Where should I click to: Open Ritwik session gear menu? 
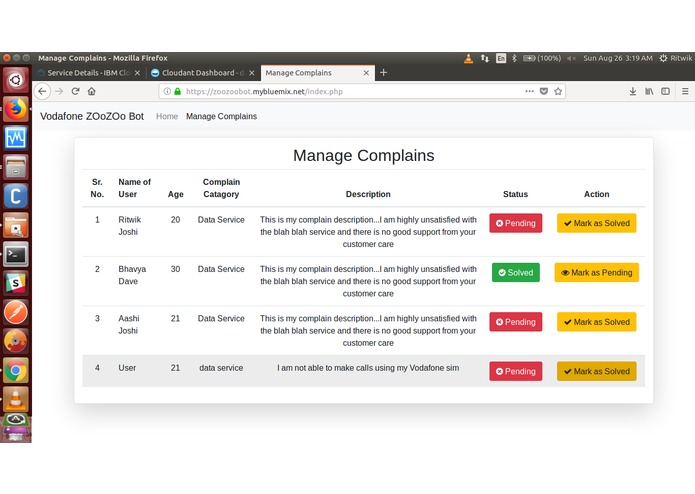[x=675, y=58]
